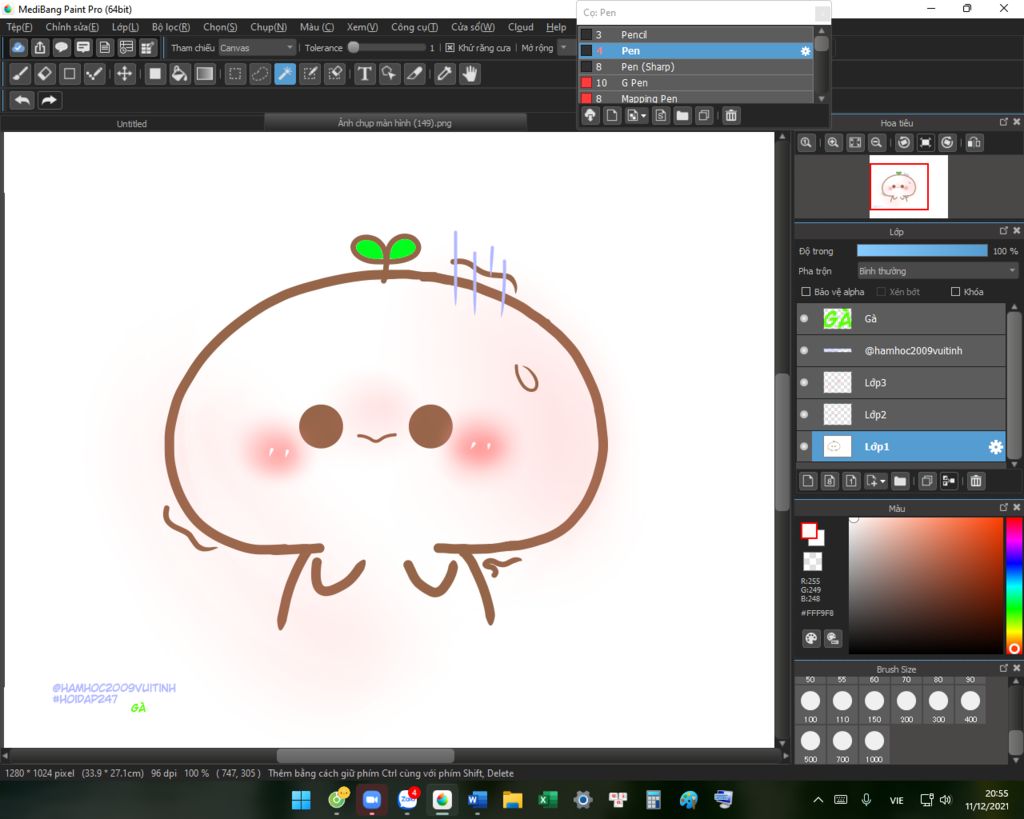The height and width of the screenshot is (819, 1024).
Task: Duplicate the current layer
Action: tap(927, 481)
